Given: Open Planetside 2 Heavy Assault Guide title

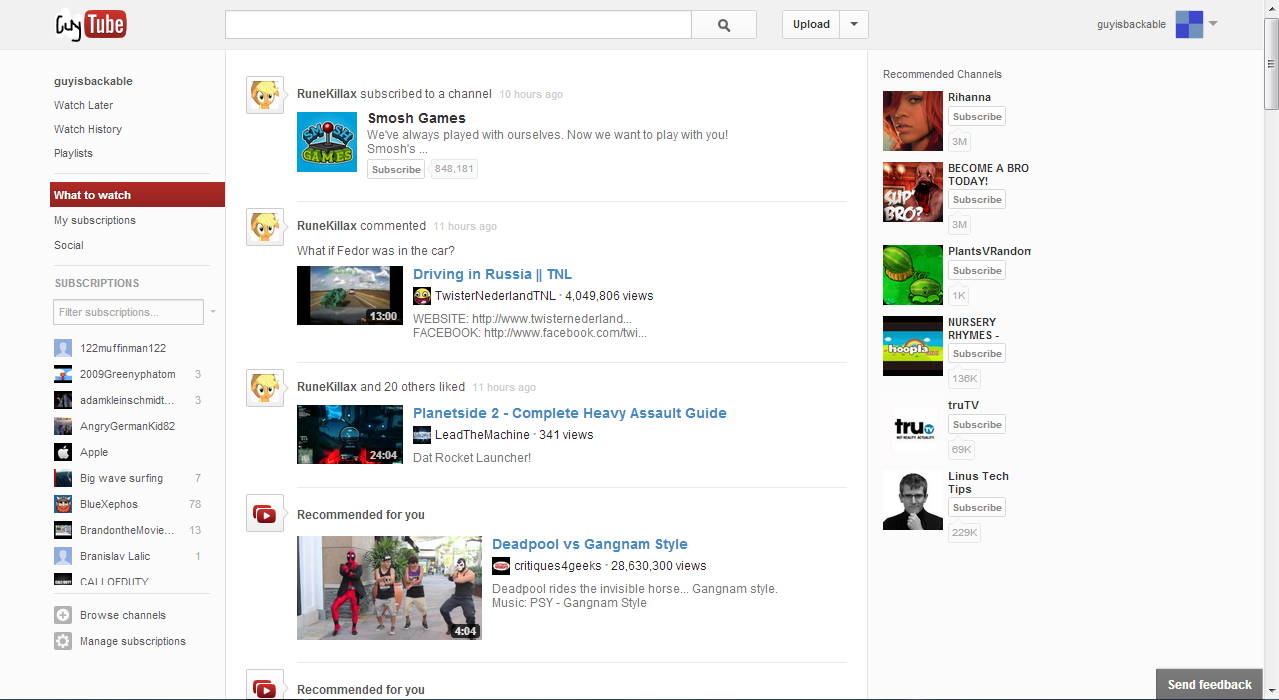Looking at the screenshot, I should [570, 413].
